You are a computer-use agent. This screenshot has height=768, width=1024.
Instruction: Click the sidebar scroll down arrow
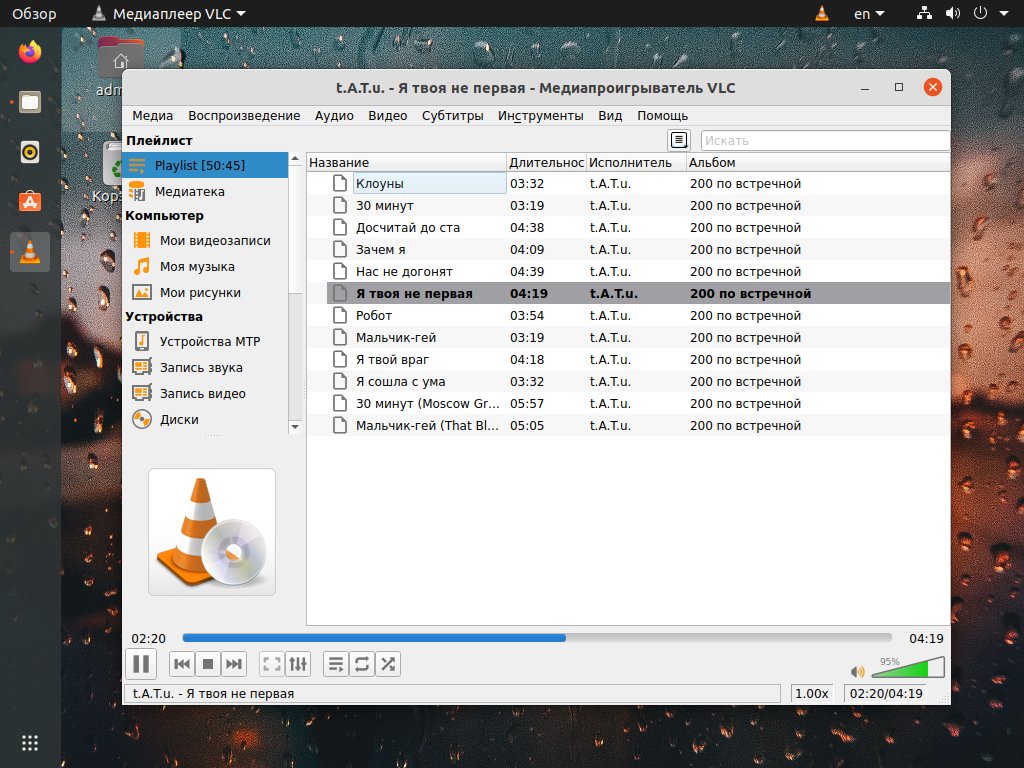295,427
